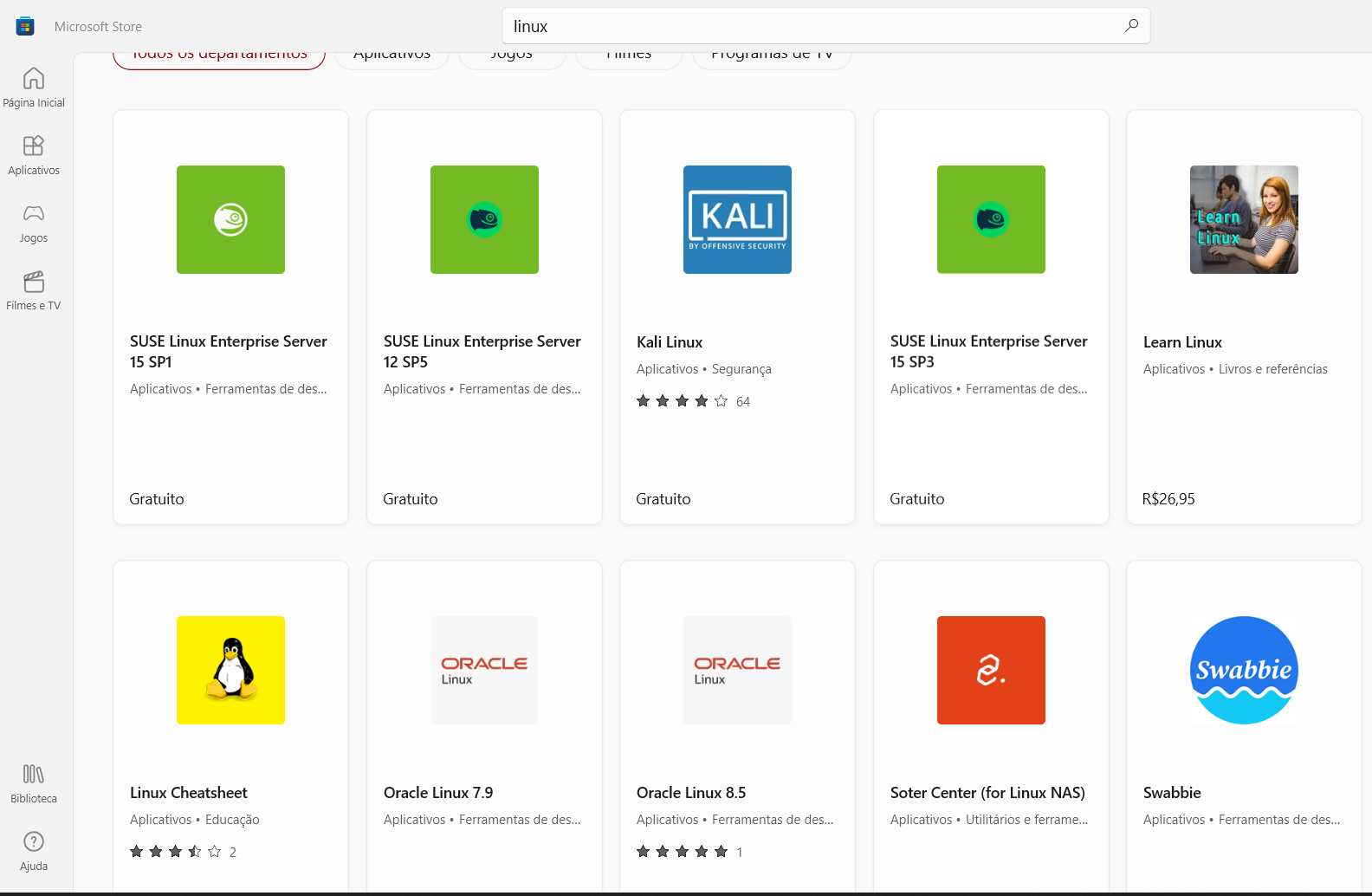Click Soter Center (for Linux NAS) title

987,793
